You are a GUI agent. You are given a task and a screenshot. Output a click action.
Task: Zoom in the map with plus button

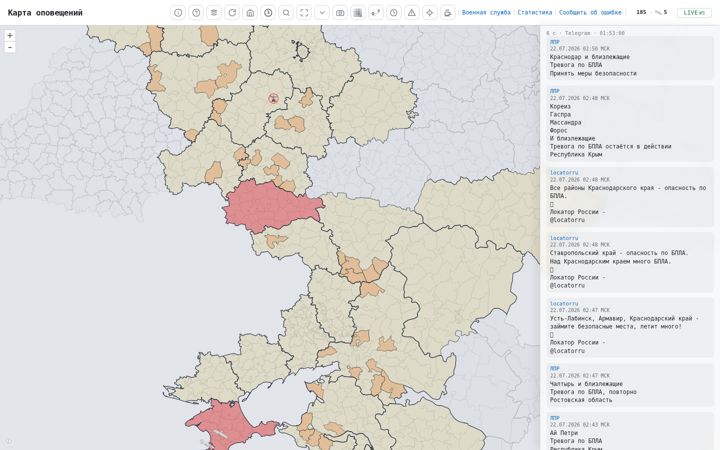pyautogui.click(x=10, y=35)
